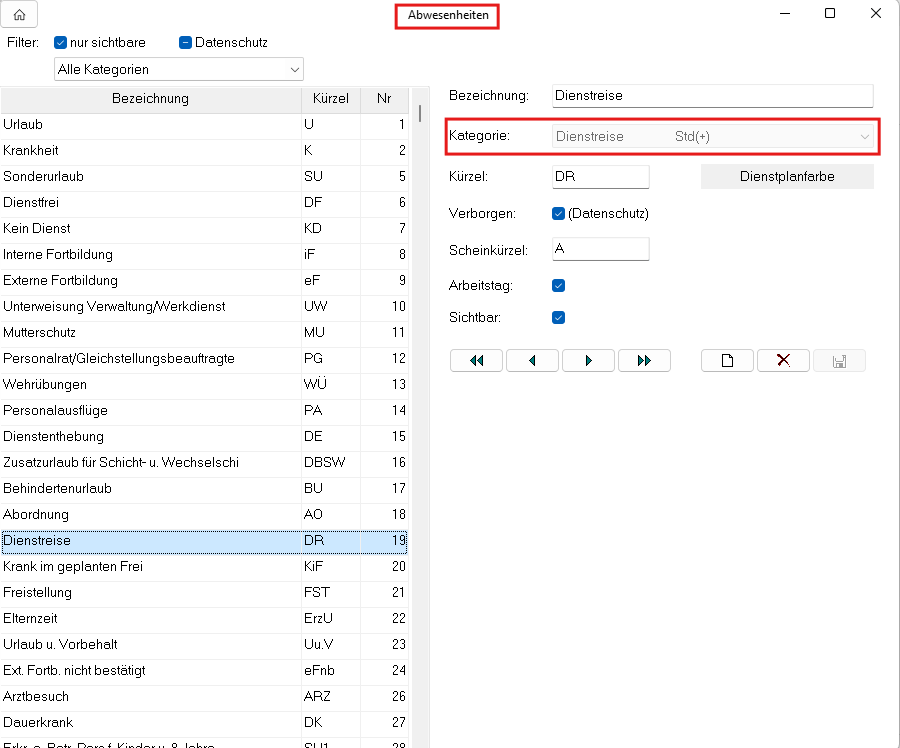Uncheck the Verborgen (Datenschutz) checkbox
900x748 pixels.
558,214
